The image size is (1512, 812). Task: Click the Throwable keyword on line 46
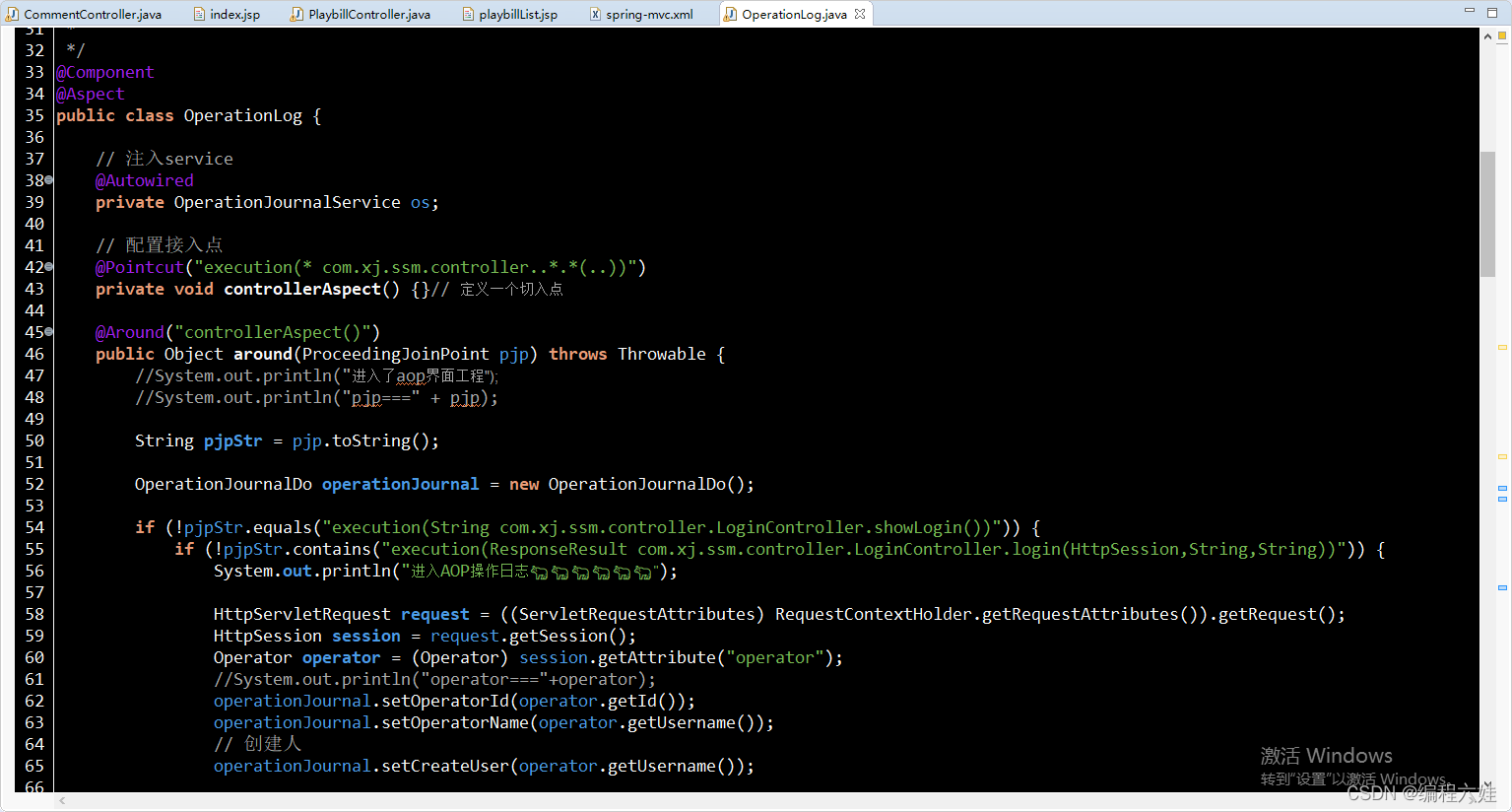[x=662, y=354]
